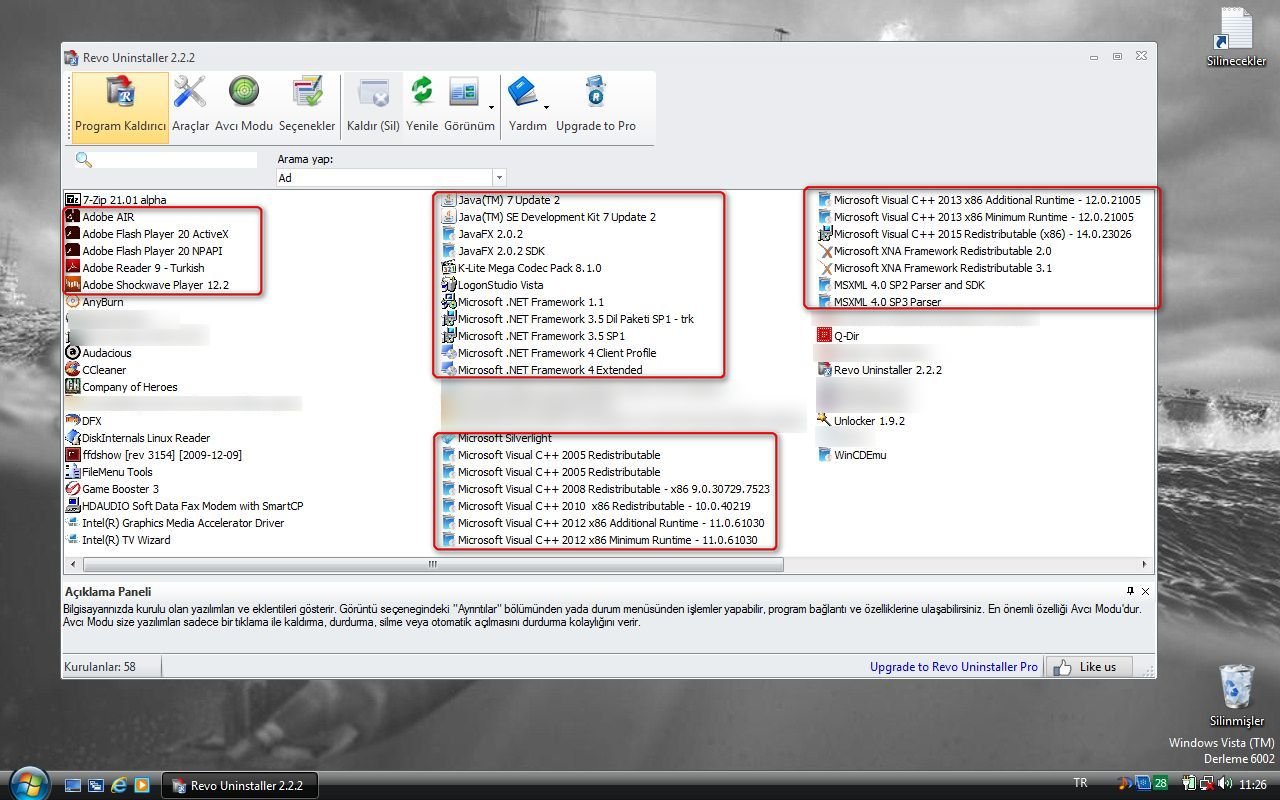Image resolution: width=1280 pixels, height=800 pixels.
Task: Select FileMenu Tools entry
Action: coord(109,472)
